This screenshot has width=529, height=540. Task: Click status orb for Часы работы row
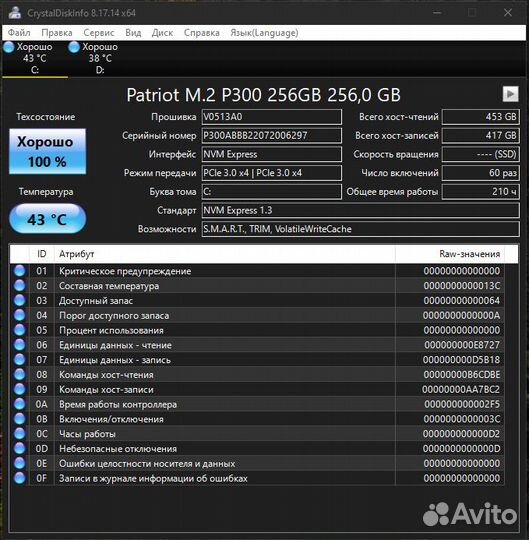(x=20, y=434)
